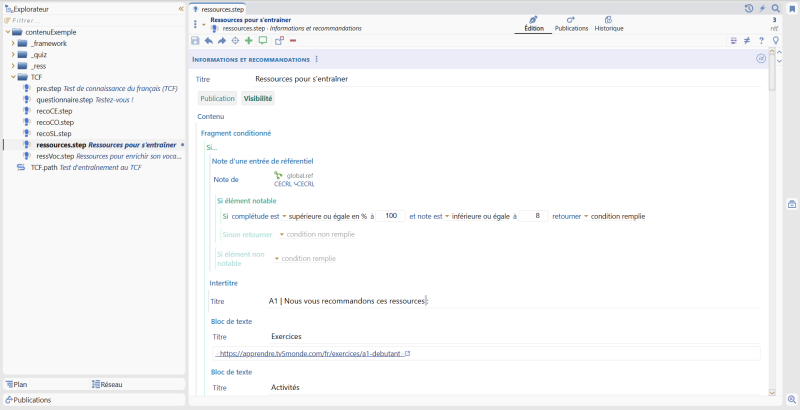Click the editor vertical scrollbar down arrow
Screen dimensions: 800x410
point(771,392)
